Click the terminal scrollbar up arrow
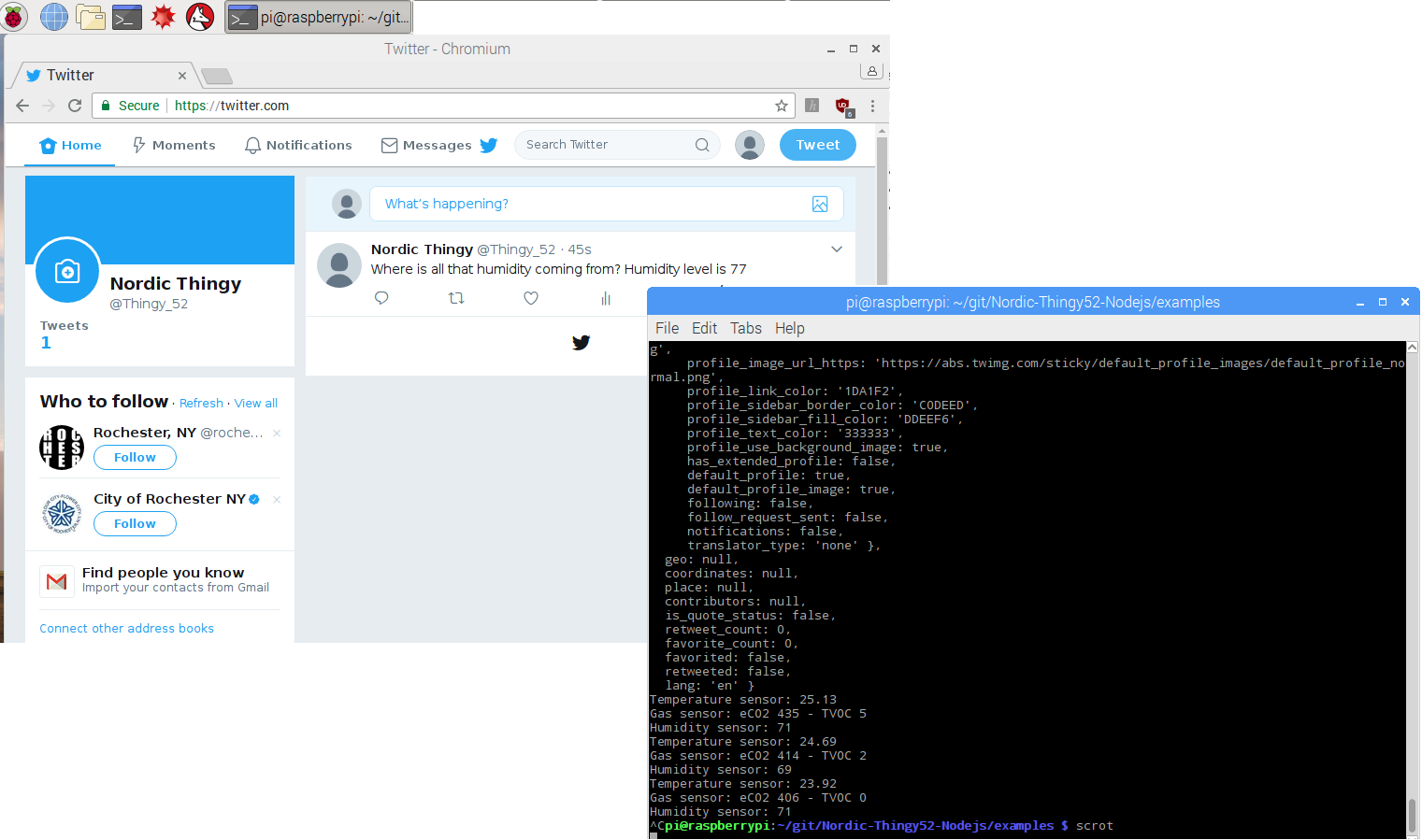 click(1413, 348)
